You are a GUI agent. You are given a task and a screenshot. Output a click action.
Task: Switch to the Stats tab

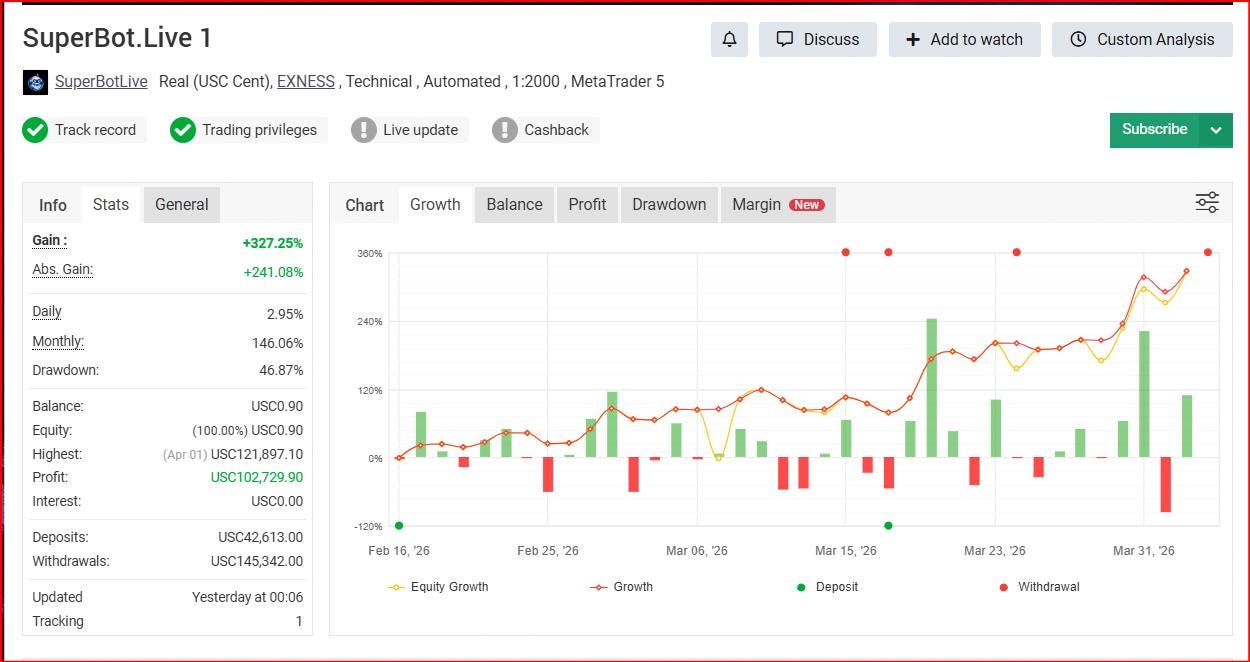tap(111, 204)
